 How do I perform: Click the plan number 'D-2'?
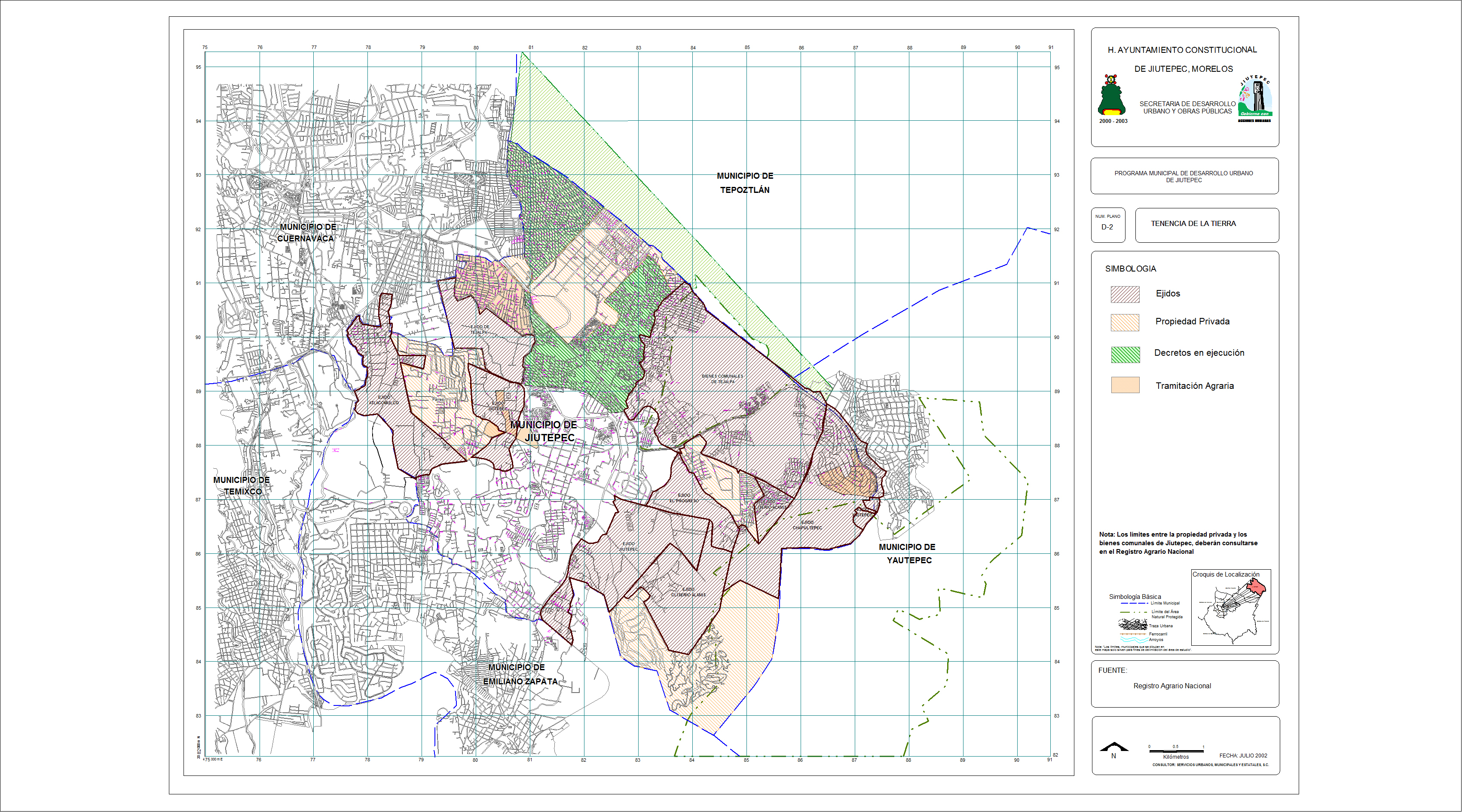[x=1107, y=227]
